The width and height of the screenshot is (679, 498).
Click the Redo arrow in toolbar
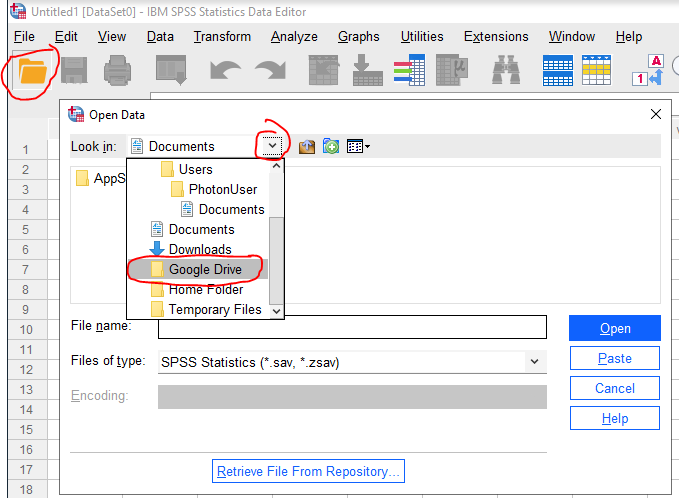pyautogui.click(x=269, y=72)
